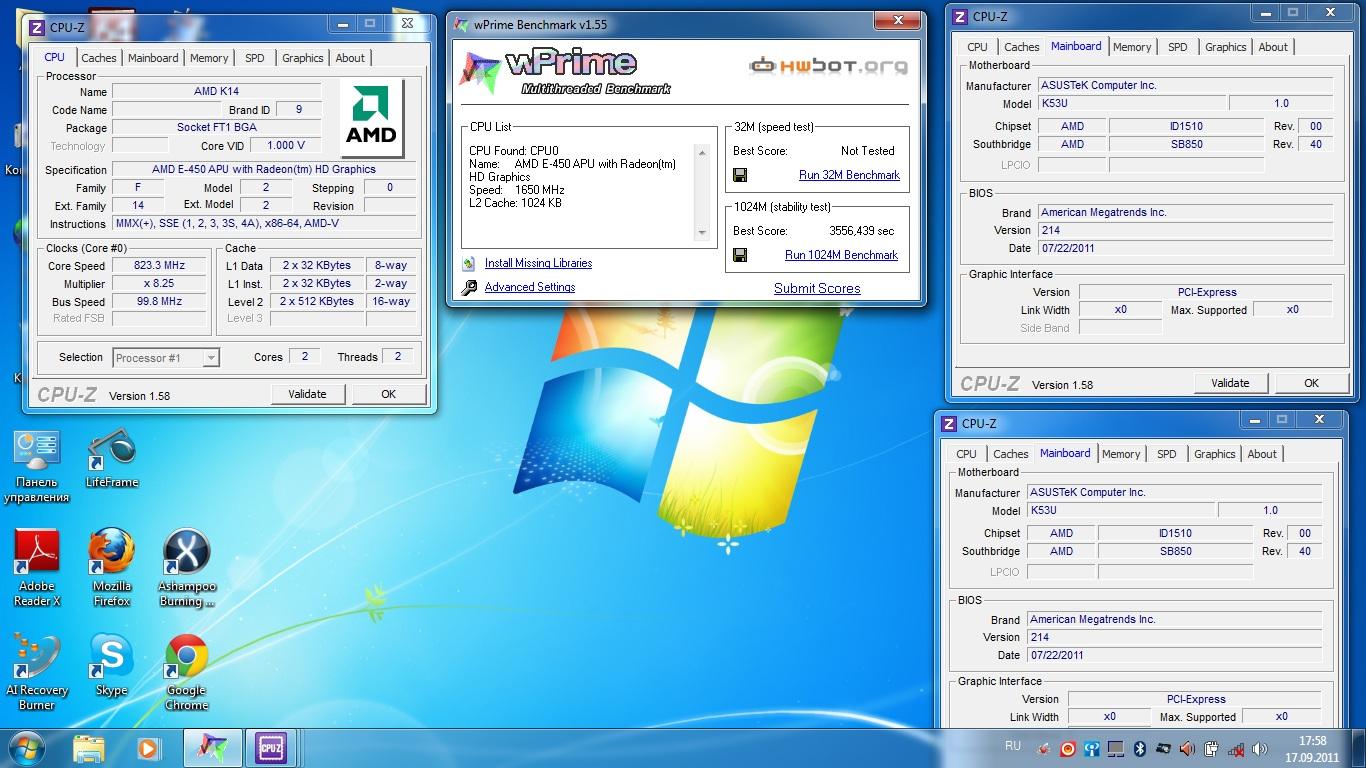The height and width of the screenshot is (768, 1366).
Task: Click the CPU List scrollbar up arrow
Action: point(702,152)
